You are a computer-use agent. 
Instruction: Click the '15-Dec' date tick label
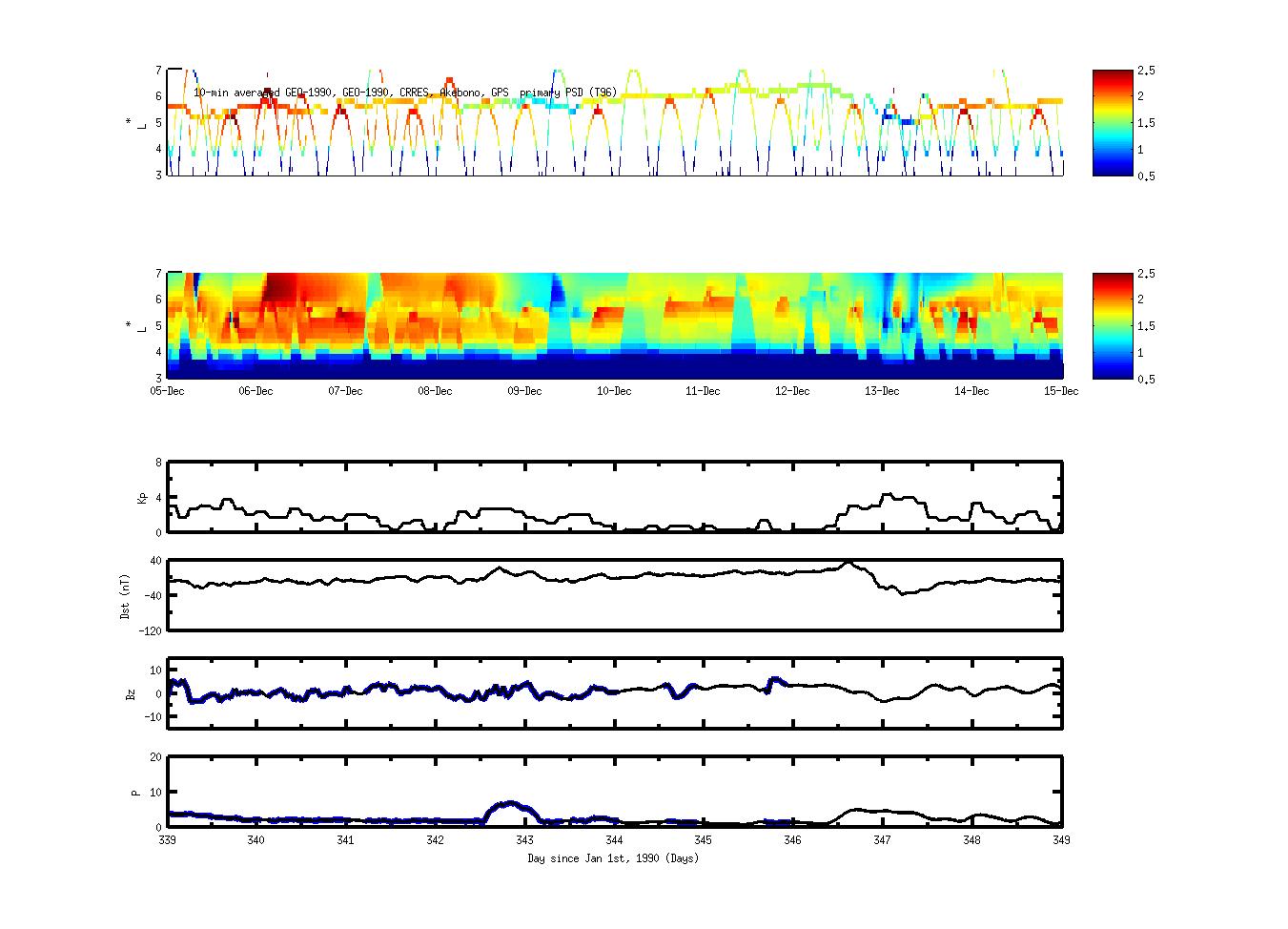[x=1060, y=391]
